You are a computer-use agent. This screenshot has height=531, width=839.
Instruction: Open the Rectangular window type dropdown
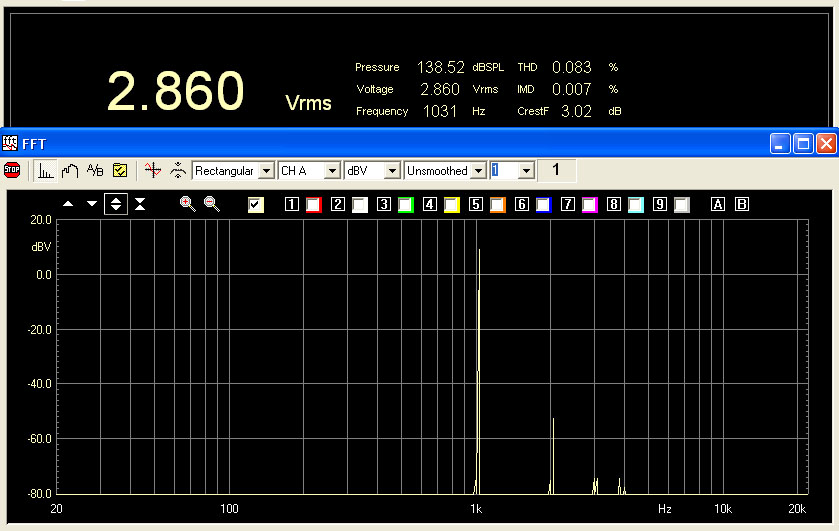click(265, 171)
